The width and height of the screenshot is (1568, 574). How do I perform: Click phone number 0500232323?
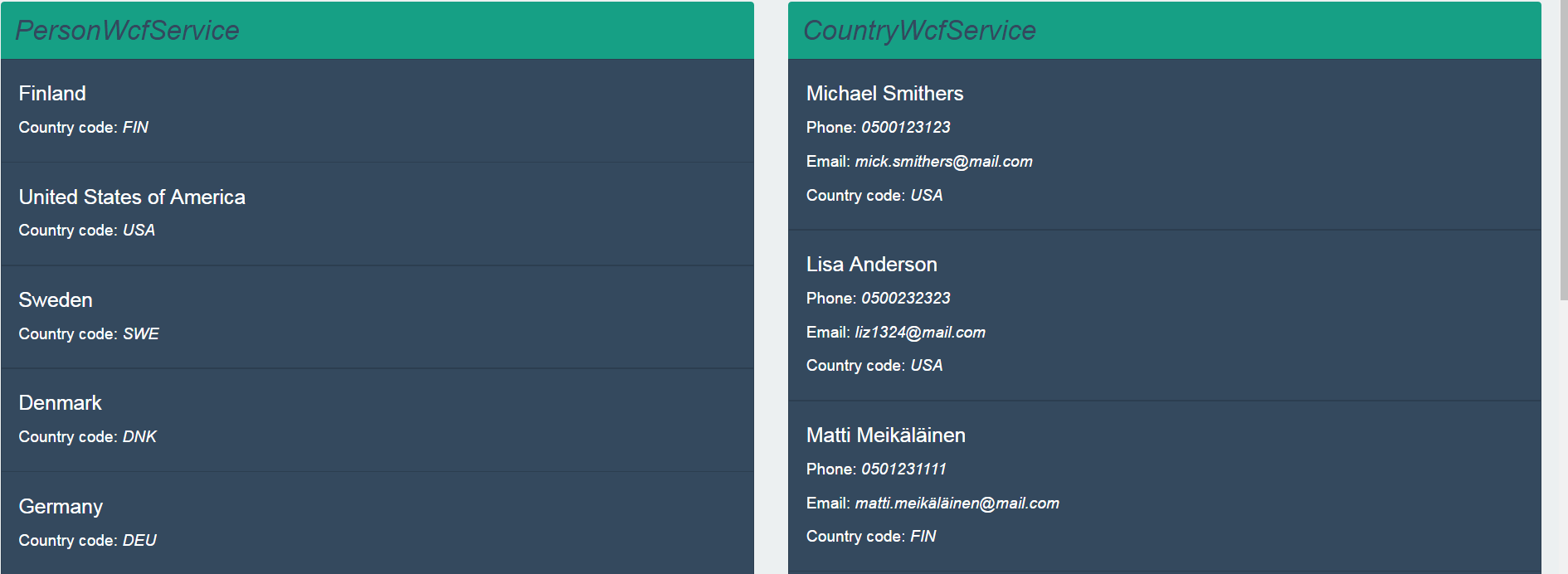[905, 299]
